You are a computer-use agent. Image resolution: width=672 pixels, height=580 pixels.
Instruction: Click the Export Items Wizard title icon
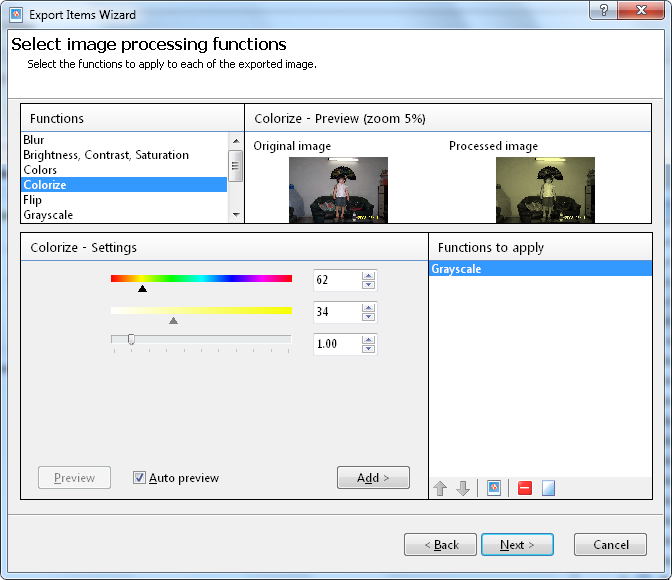(15, 15)
